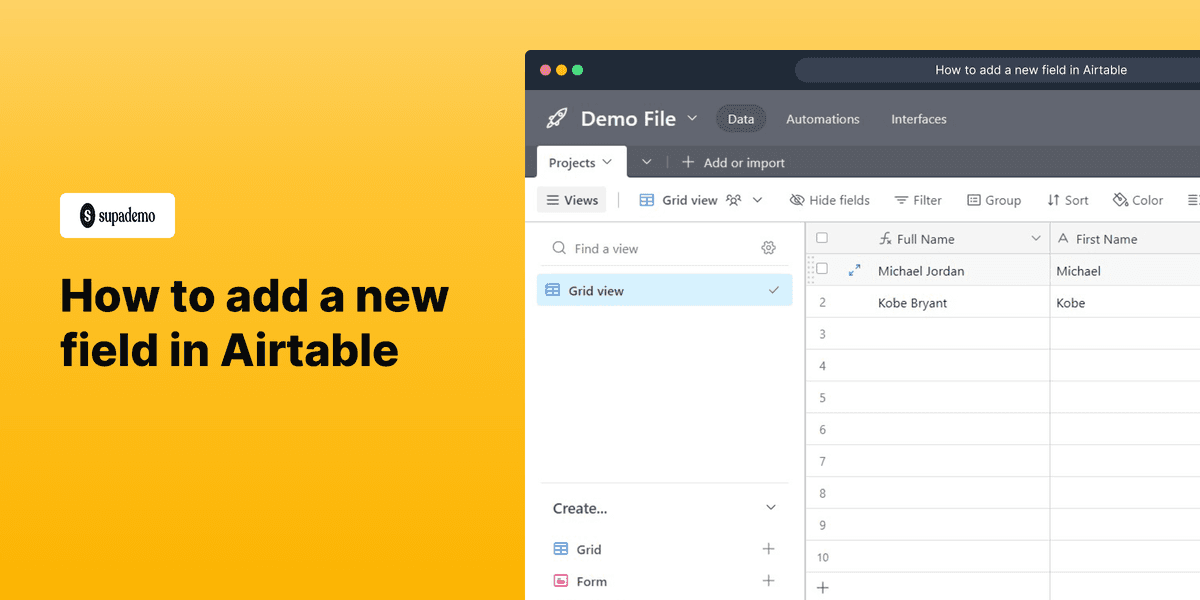Screen dimensions: 1200x600
Task: Toggle Hide fields in the toolbar
Action: 829,200
